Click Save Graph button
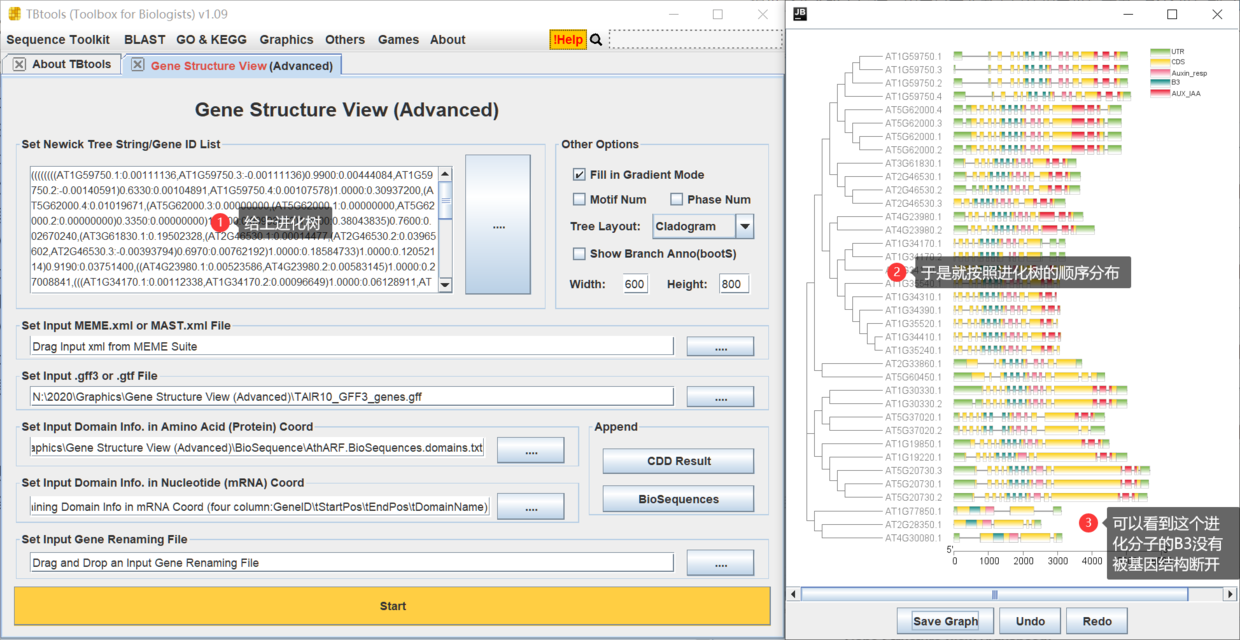Image resolution: width=1240 pixels, height=640 pixels. (x=945, y=621)
